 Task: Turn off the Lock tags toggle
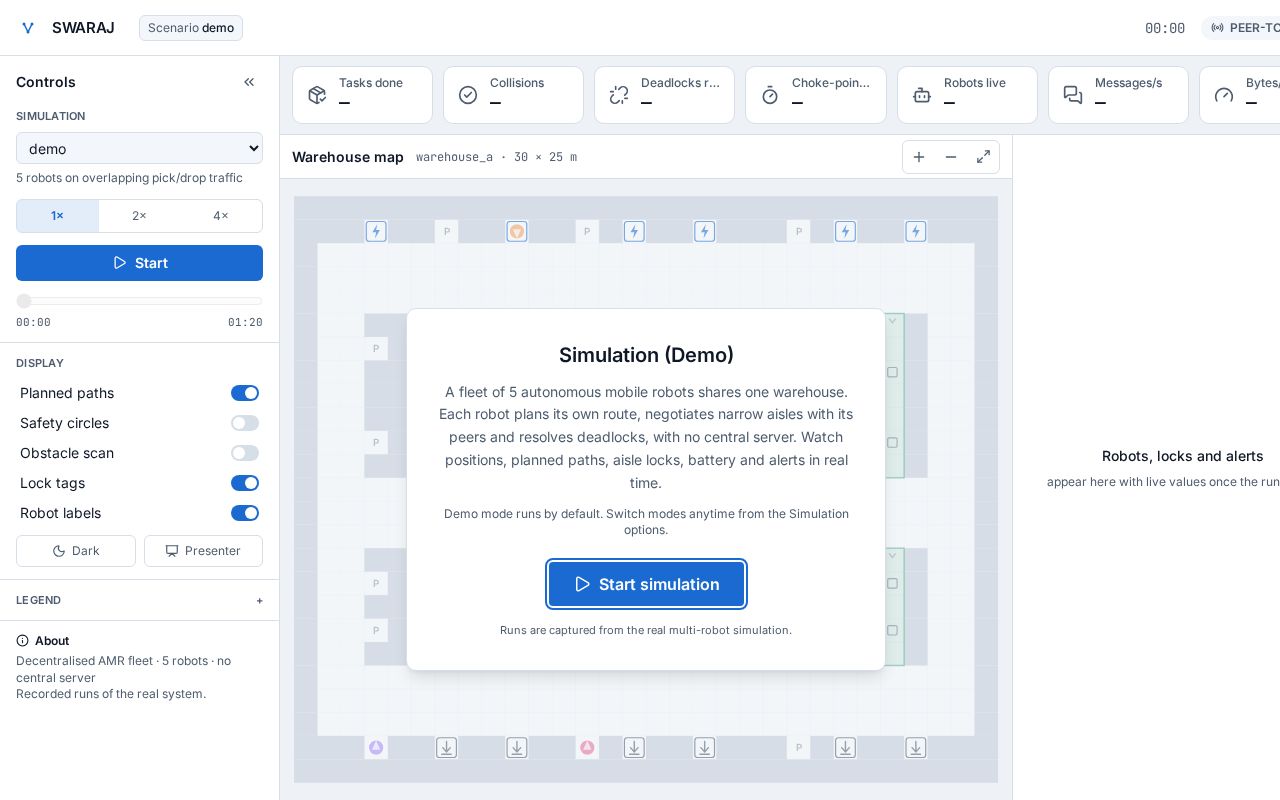point(245,483)
